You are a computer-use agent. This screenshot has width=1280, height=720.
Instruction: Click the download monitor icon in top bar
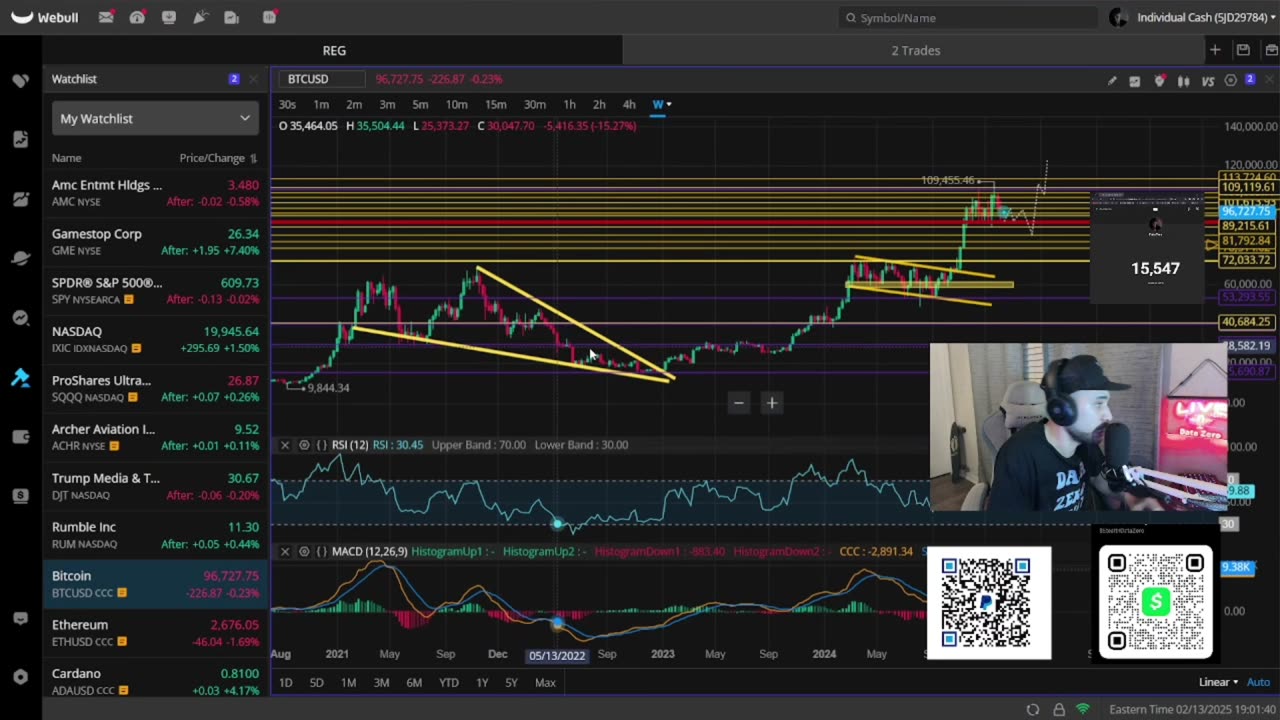168,17
